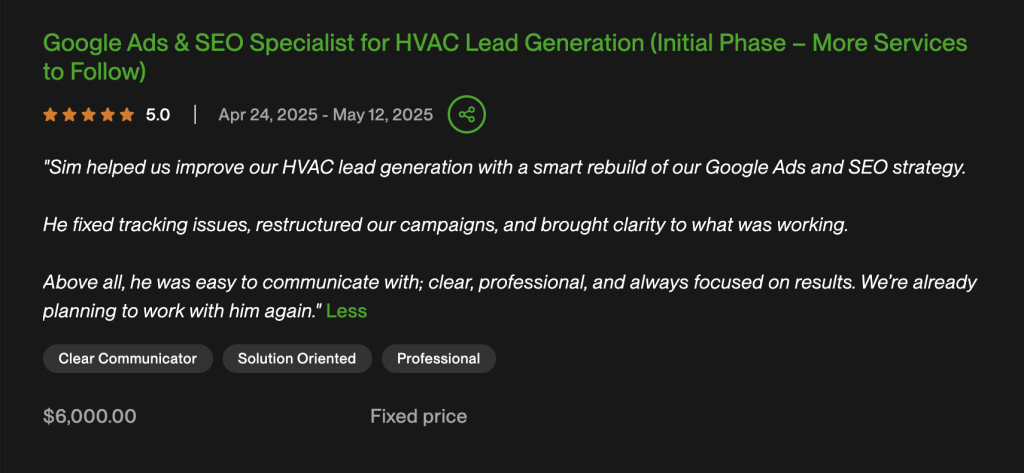Screen dimensions: 1024x473
Task: Click the first orange rating star
Action: click(50, 115)
